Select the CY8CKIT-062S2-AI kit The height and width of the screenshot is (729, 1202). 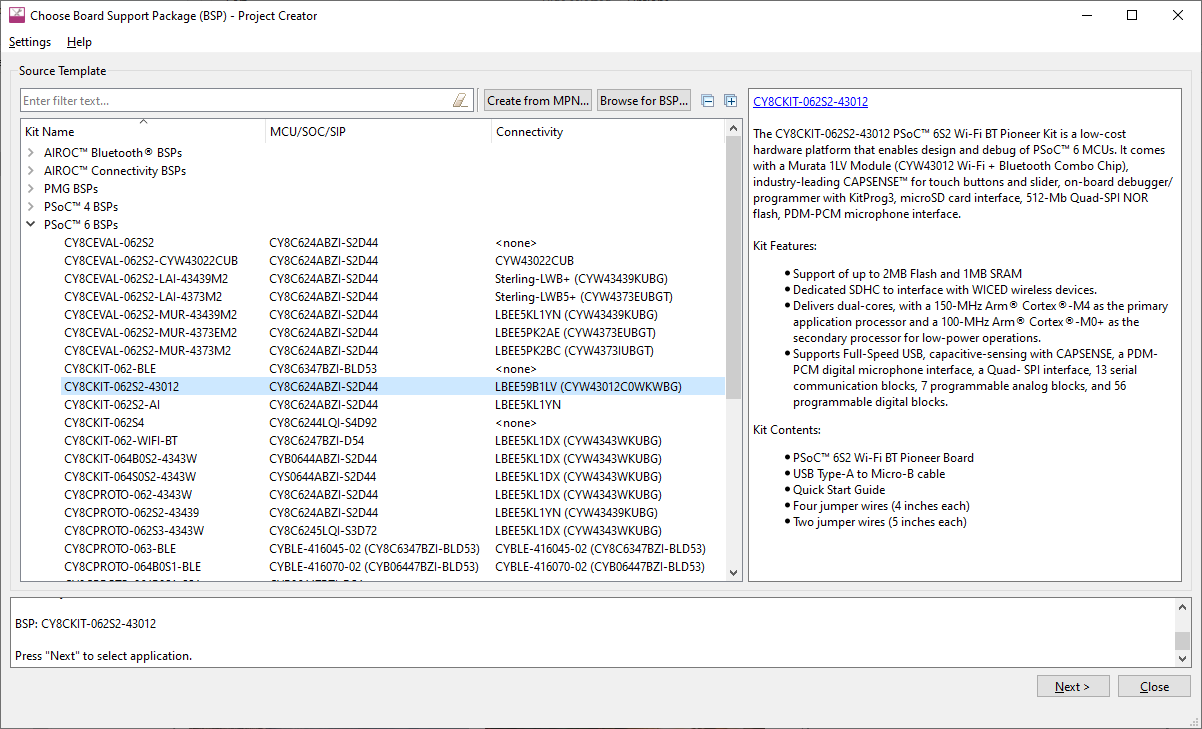point(112,405)
